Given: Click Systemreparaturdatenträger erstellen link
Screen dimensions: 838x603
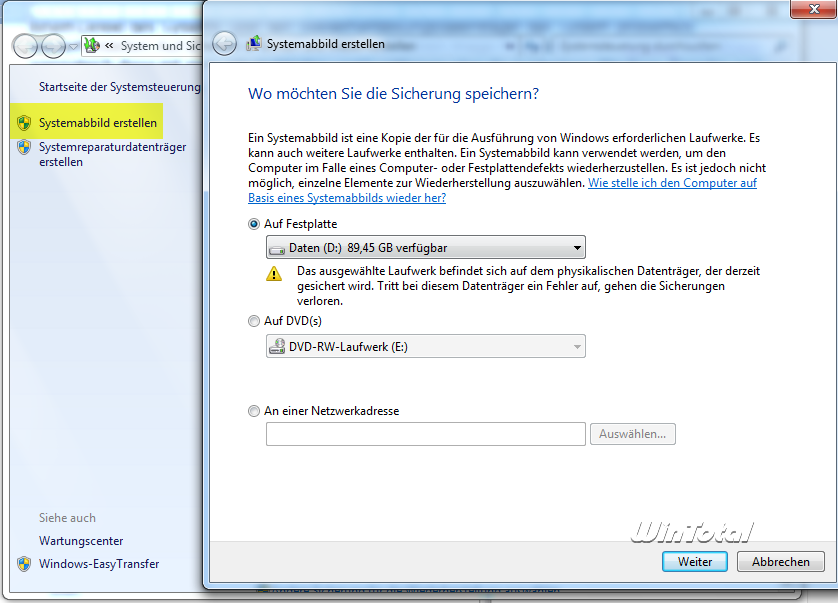Looking at the screenshot, I should pos(112,154).
